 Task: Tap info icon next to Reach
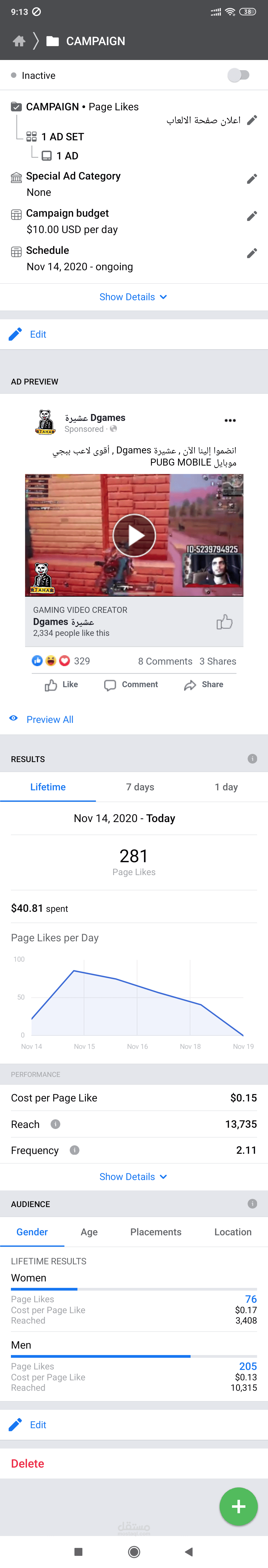[x=55, y=1124]
